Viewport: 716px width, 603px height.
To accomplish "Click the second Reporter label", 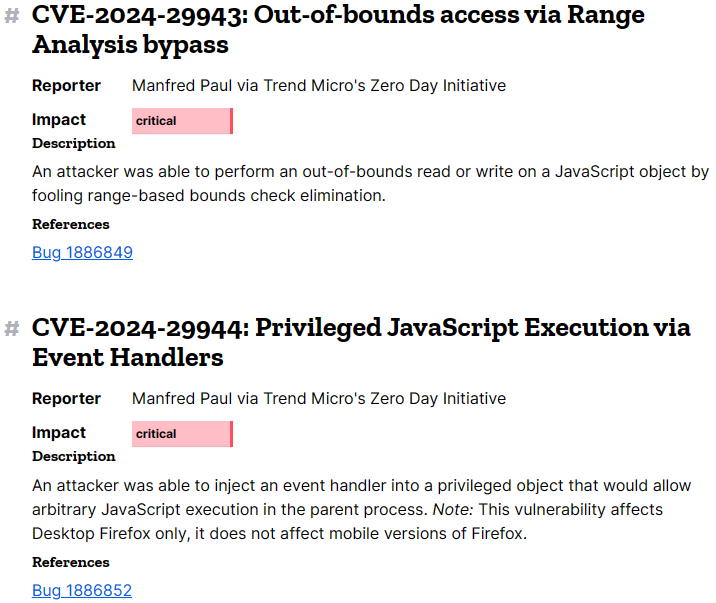I will click(x=66, y=399).
